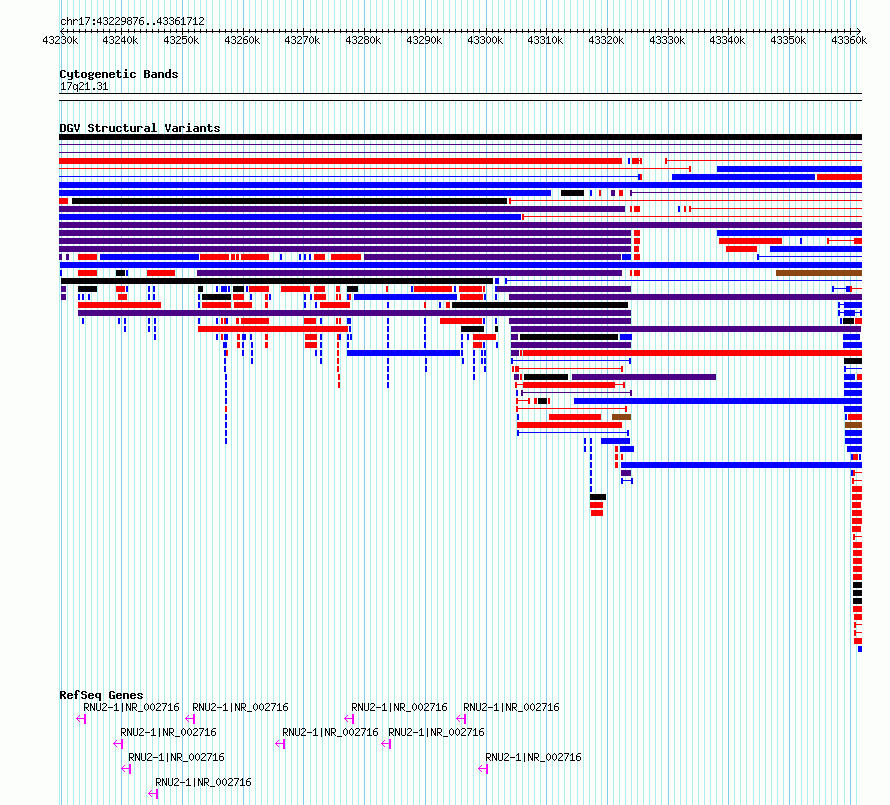Image resolution: width=890 pixels, height=805 pixels.
Task: Select the long brown DGV variant bar
Action: click(818, 273)
